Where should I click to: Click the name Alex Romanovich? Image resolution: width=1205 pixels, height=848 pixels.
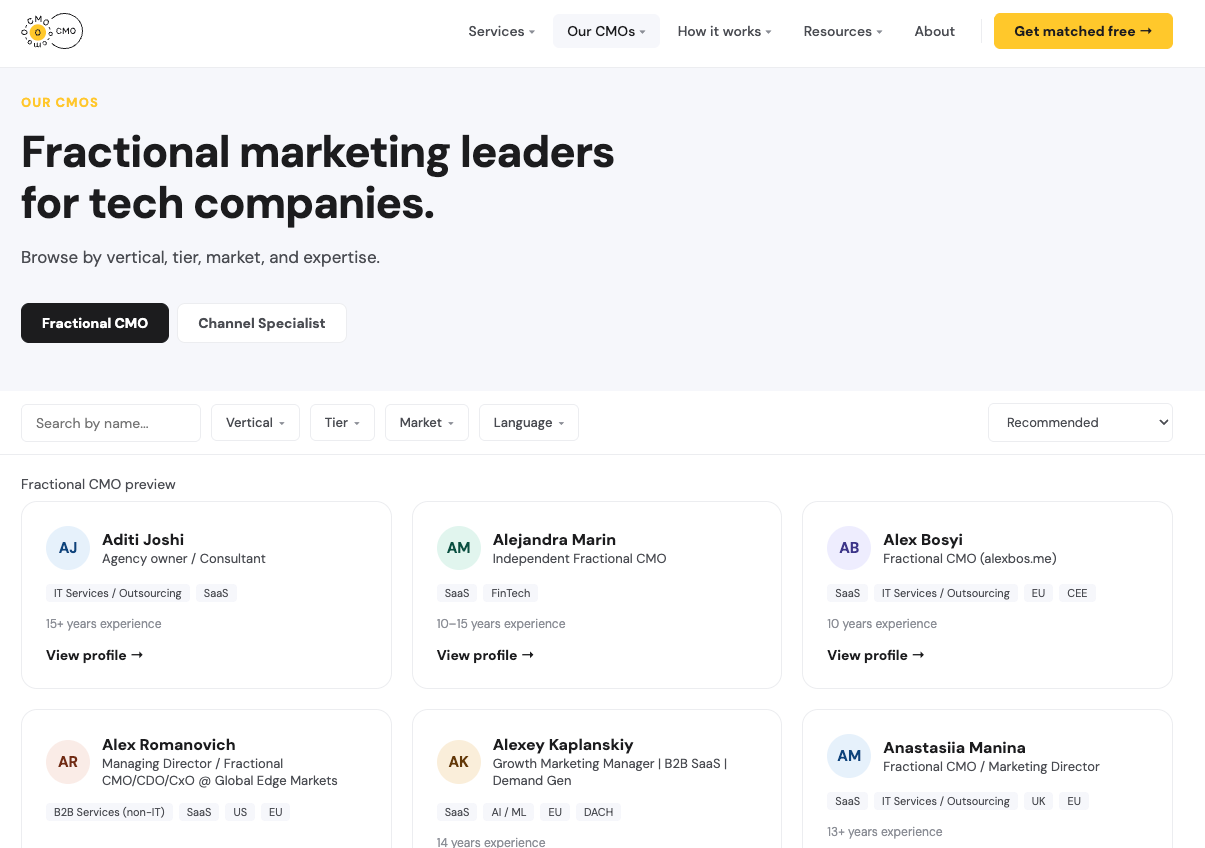pos(169,744)
